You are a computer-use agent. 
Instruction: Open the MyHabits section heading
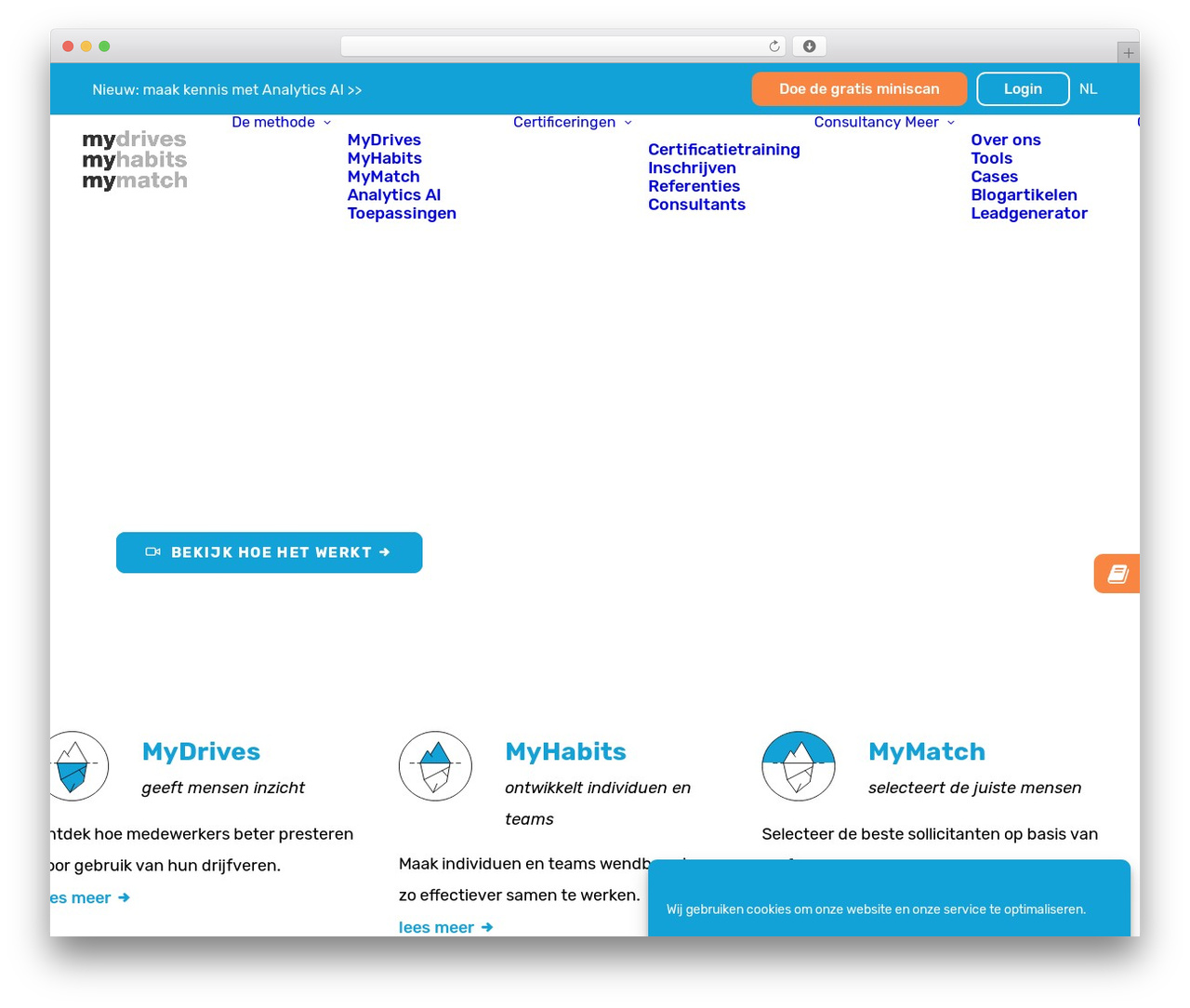tap(565, 751)
